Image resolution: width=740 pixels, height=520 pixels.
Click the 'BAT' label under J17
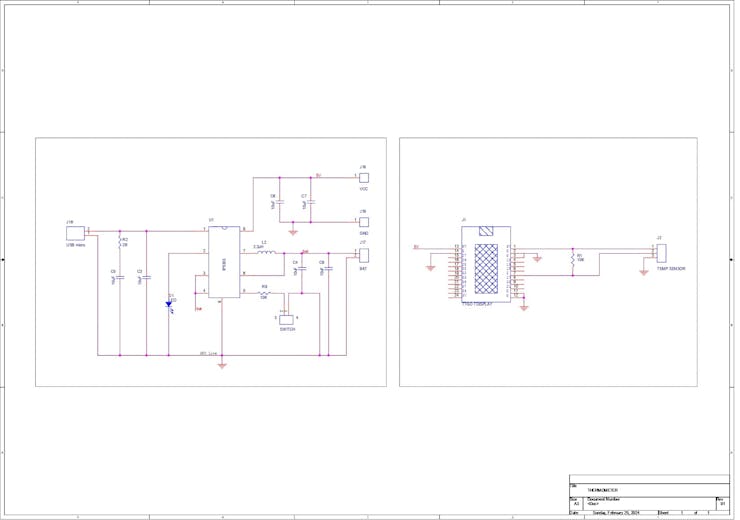(x=363, y=268)
